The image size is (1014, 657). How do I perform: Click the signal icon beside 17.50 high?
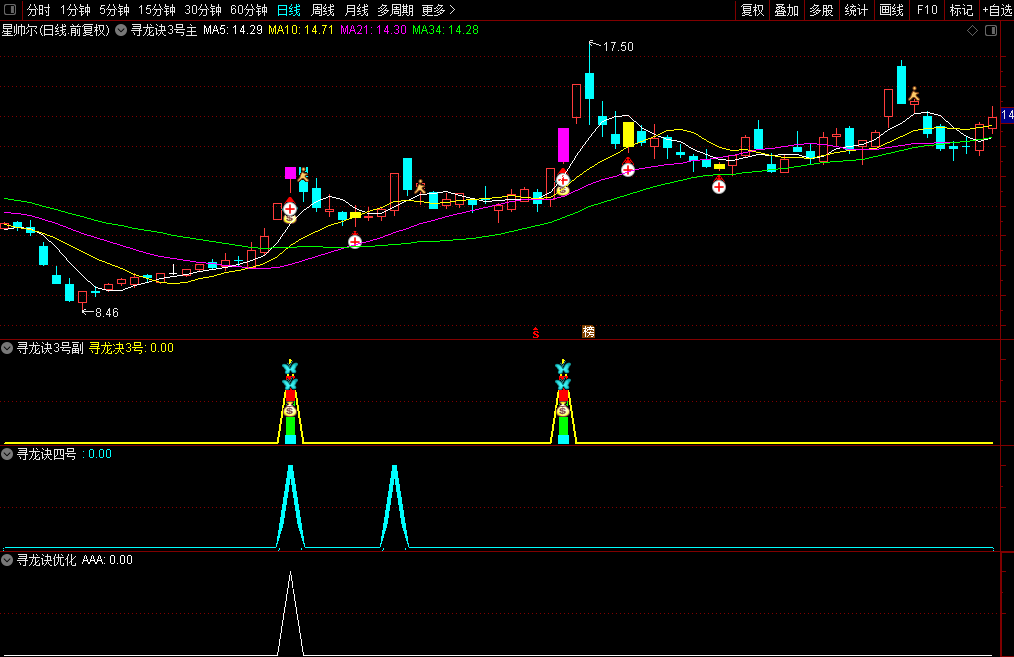click(594, 45)
